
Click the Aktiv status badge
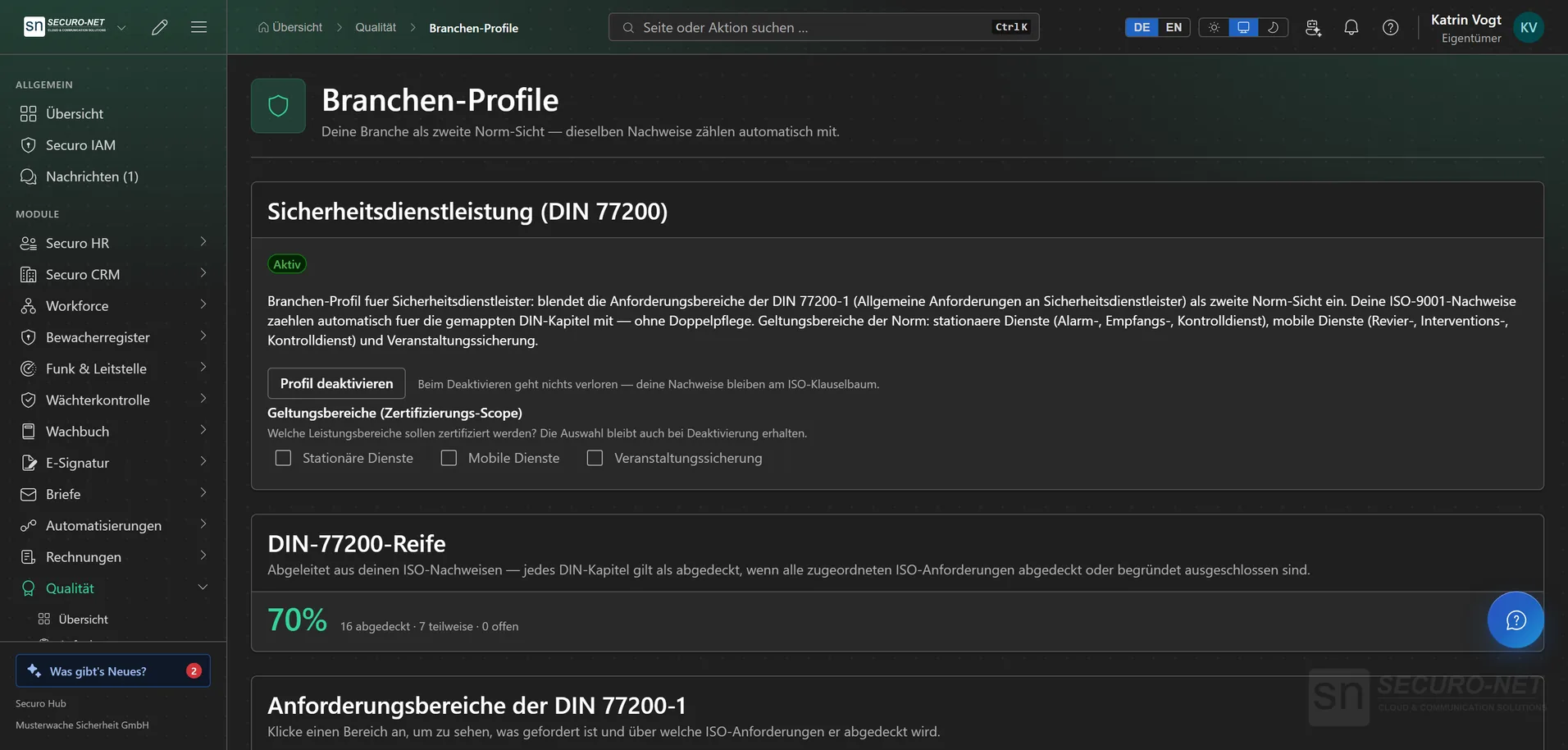(x=287, y=264)
